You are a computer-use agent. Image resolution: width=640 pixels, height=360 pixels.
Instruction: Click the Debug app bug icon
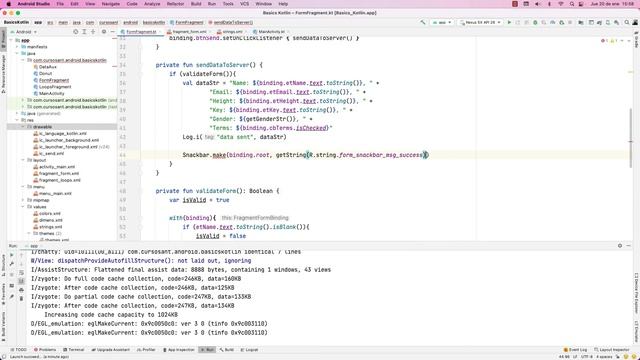pyautogui.click(x=535, y=22)
